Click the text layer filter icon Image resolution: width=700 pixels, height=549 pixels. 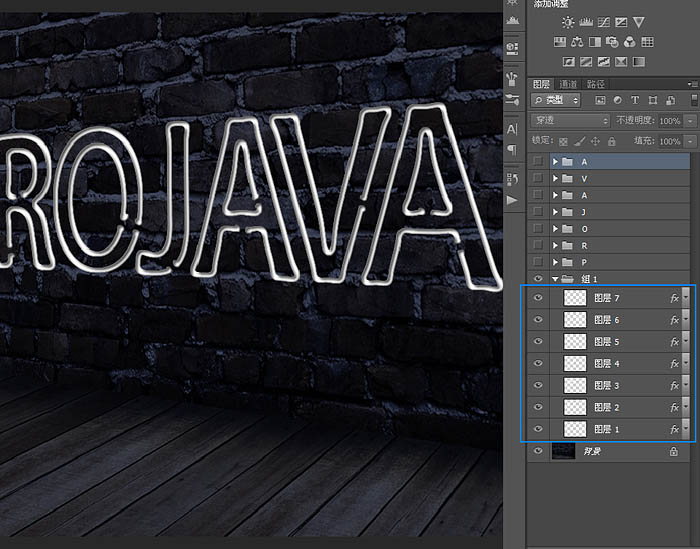pyautogui.click(x=636, y=101)
